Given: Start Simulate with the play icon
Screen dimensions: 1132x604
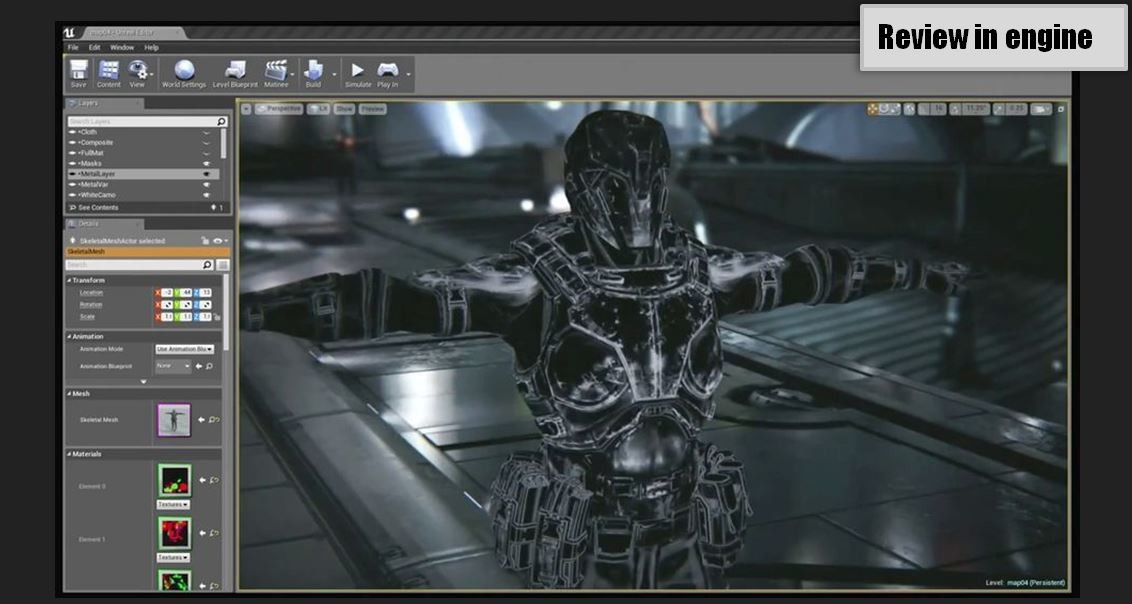Looking at the screenshot, I should [x=357, y=70].
